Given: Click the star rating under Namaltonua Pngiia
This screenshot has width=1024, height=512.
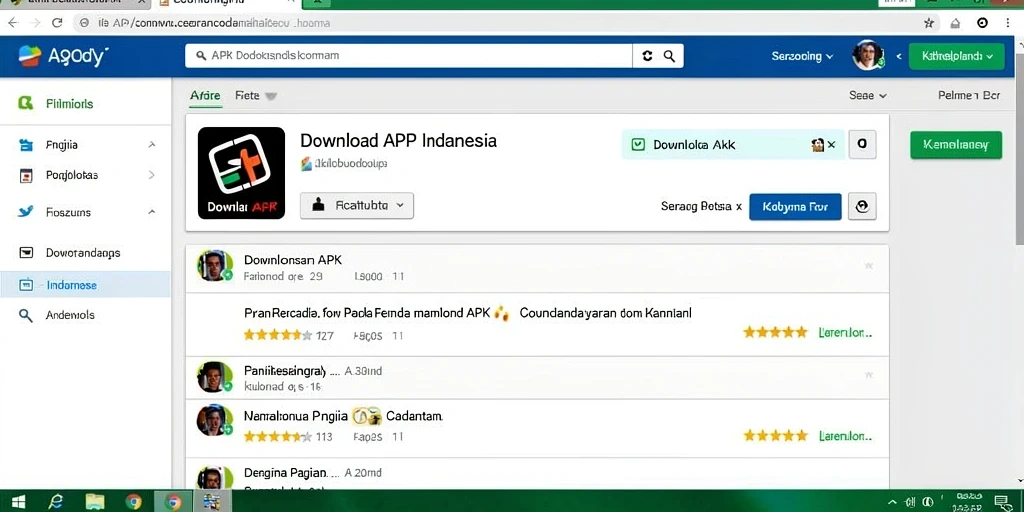Looking at the screenshot, I should pos(278,436).
